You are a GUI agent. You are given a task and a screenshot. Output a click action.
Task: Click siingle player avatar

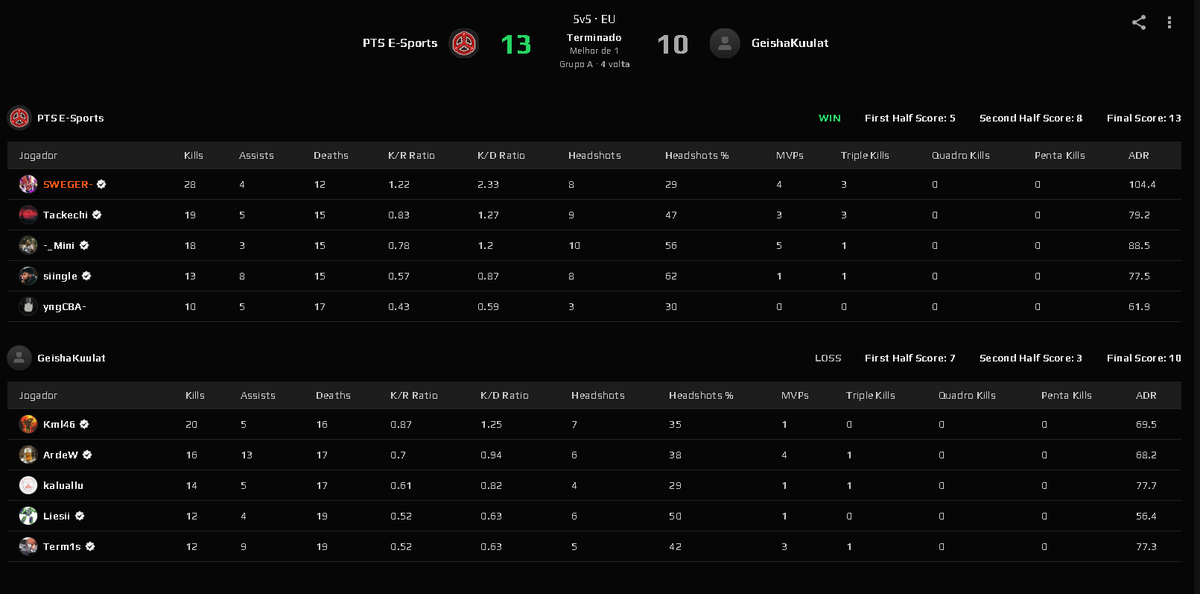click(x=28, y=276)
